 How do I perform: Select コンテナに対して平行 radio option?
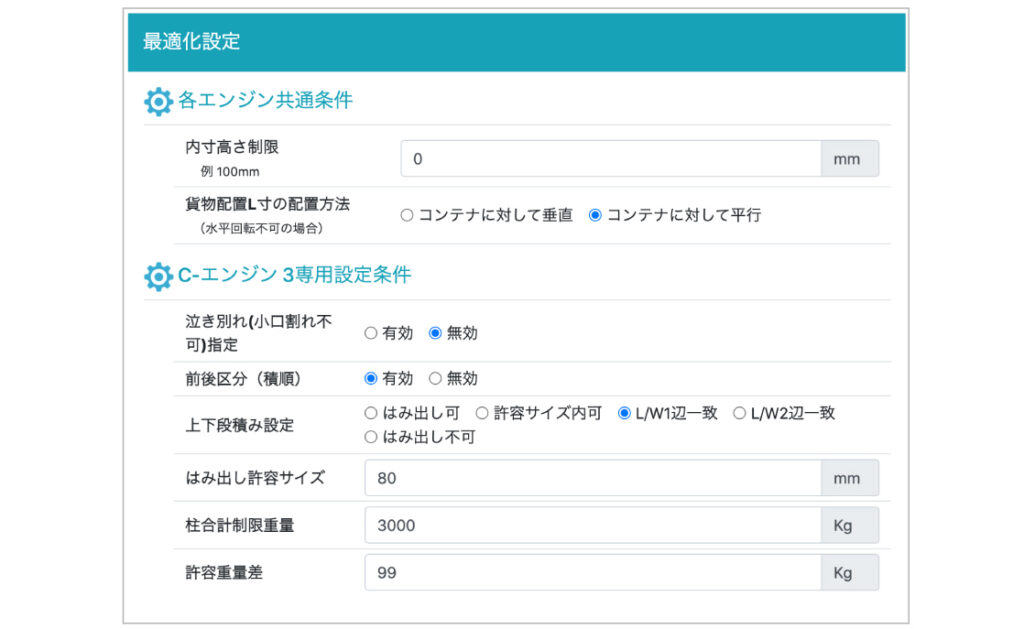tap(595, 215)
